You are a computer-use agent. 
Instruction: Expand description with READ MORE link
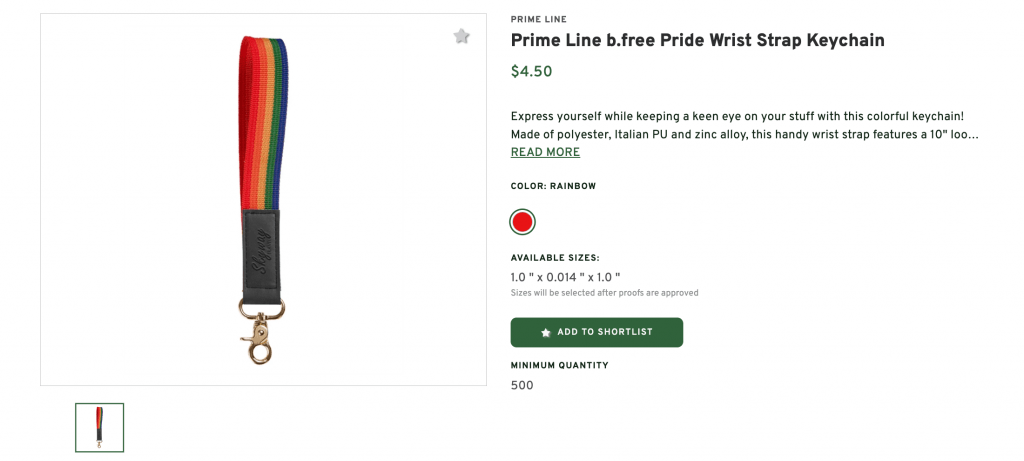[545, 152]
